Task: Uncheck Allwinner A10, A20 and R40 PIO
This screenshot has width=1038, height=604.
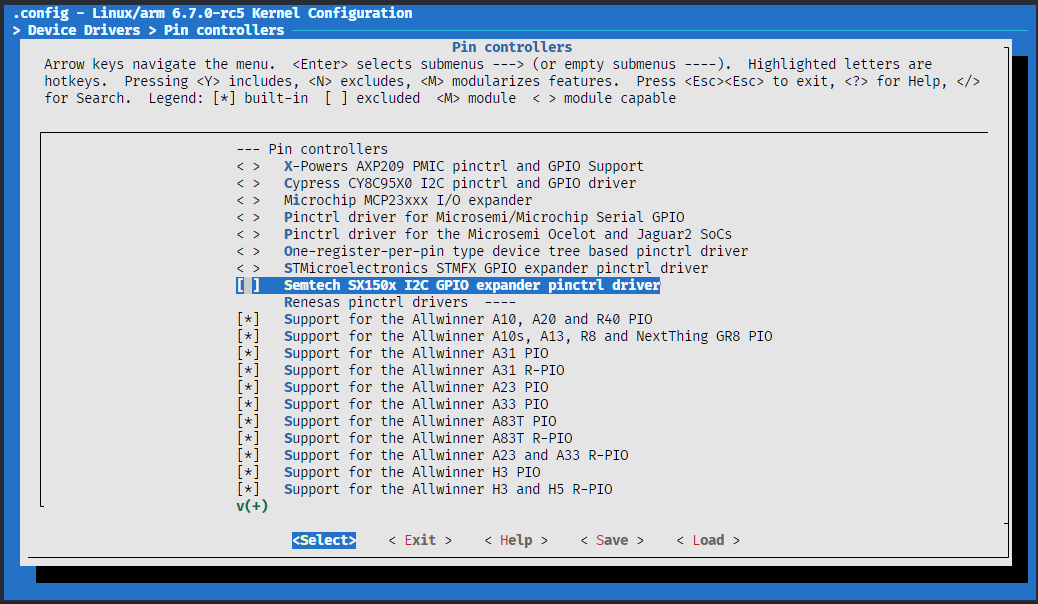Action: click(x=248, y=319)
